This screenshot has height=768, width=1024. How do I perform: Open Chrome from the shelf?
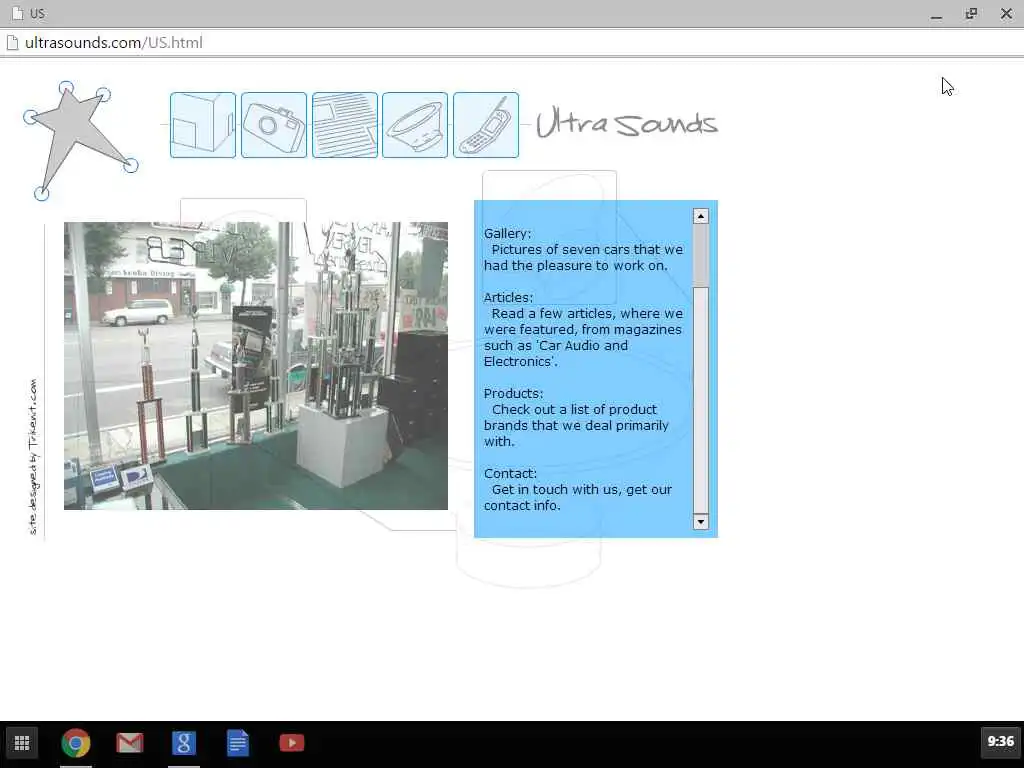pyautogui.click(x=76, y=743)
